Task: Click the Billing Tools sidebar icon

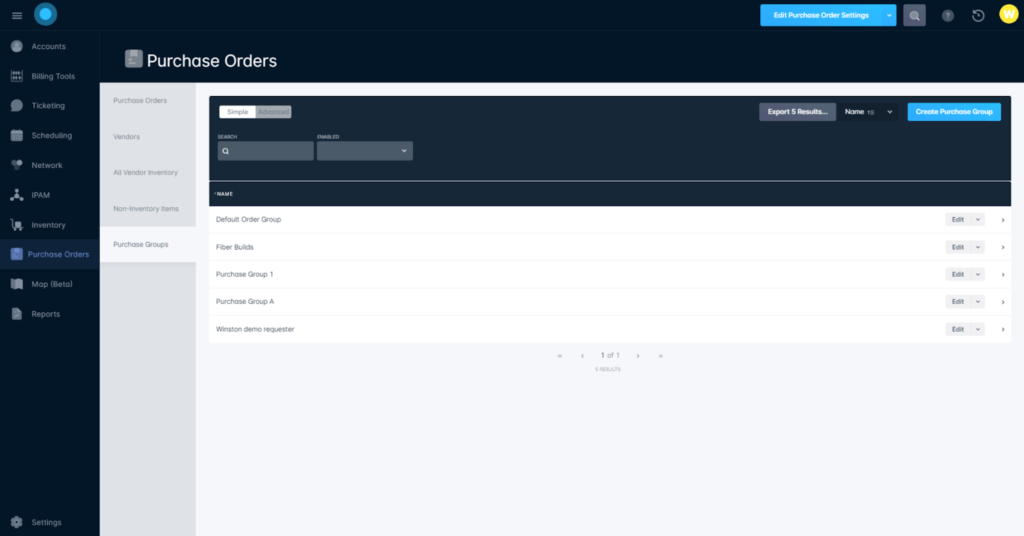Action: [17, 76]
